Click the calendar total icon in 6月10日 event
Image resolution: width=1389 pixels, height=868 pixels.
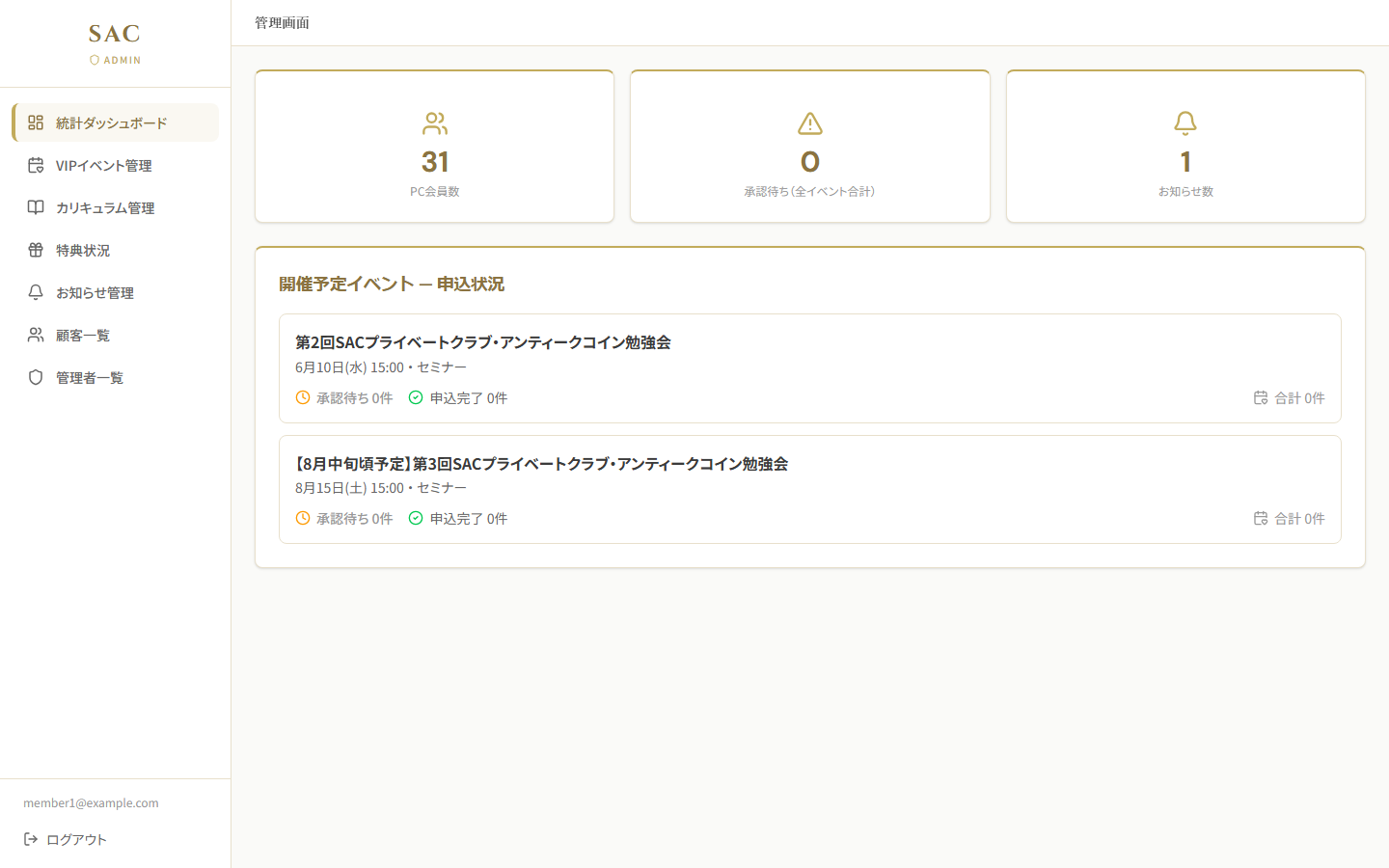[x=1261, y=397]
